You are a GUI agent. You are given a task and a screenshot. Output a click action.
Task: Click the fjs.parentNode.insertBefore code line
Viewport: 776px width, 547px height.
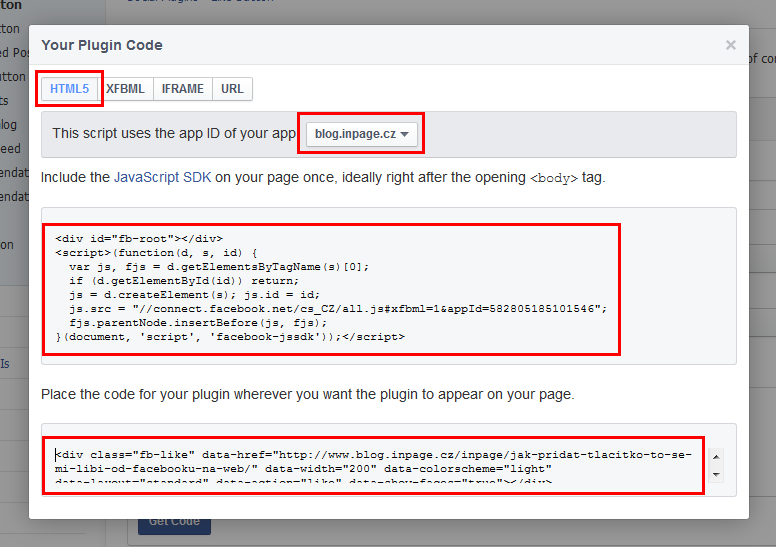point(198,323)
